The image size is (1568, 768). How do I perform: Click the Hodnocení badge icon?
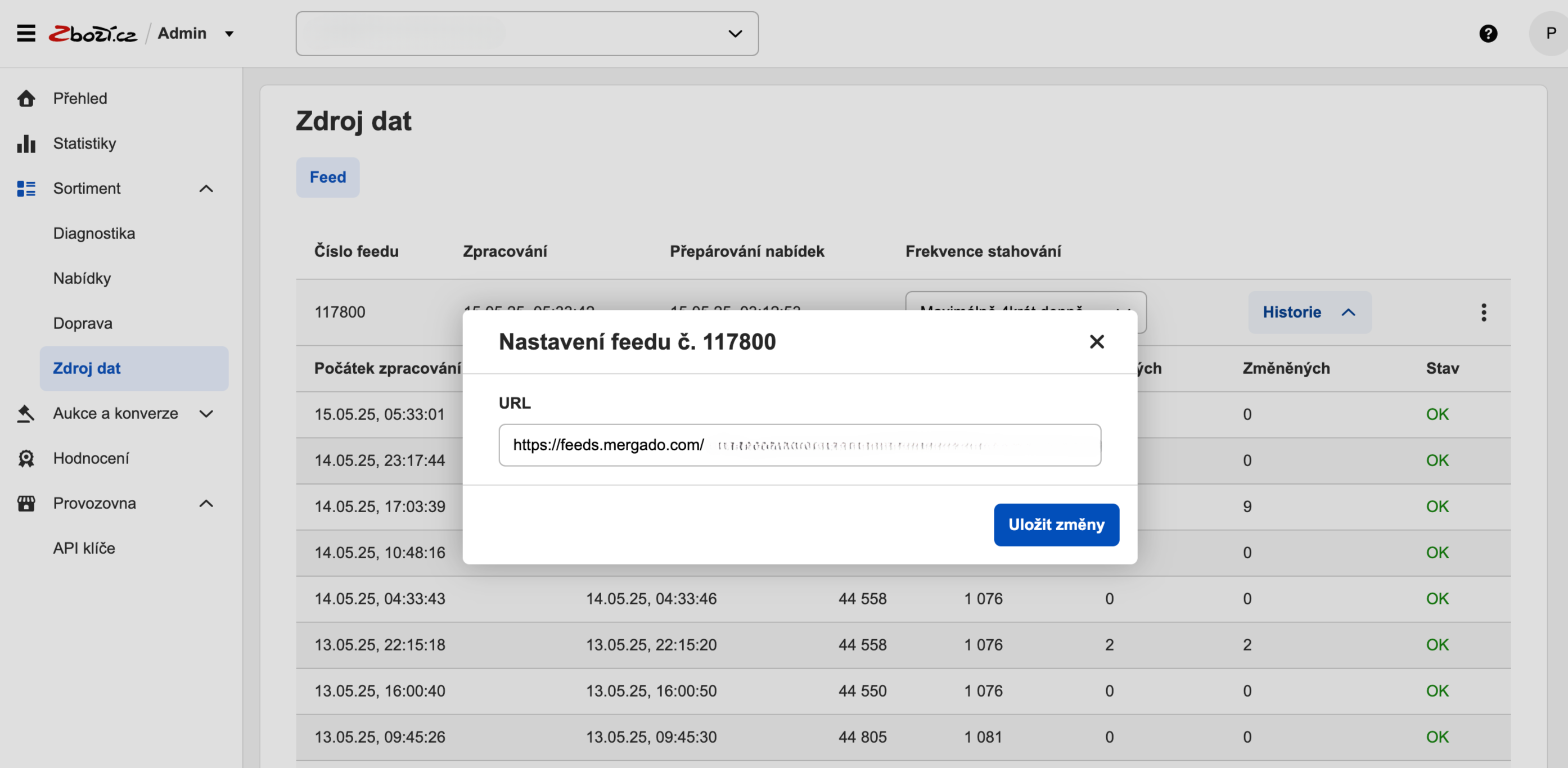coord(26,458)
